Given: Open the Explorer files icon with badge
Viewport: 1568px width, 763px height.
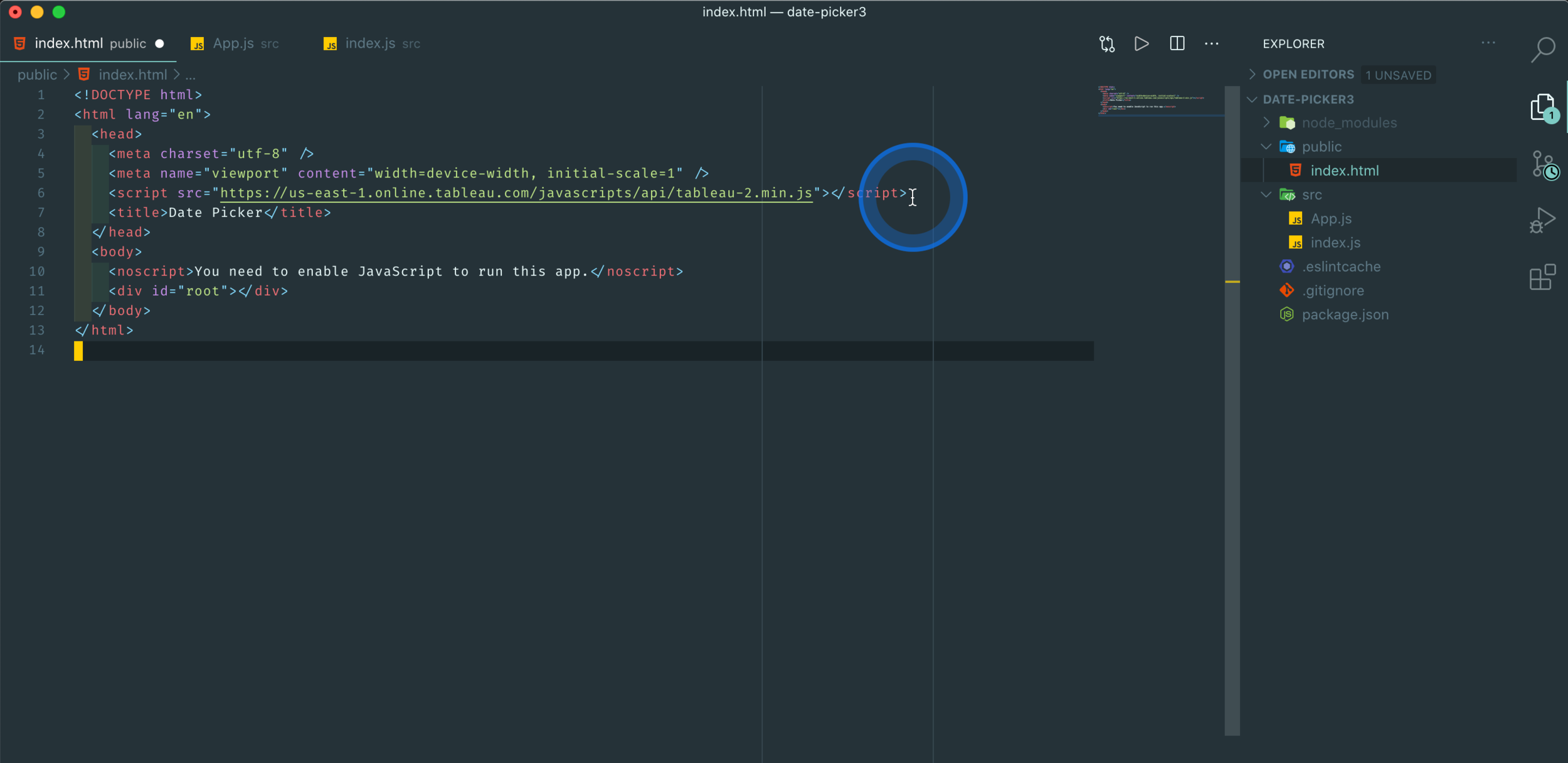Looking at the screenshot, I should [x=1542, y=108].
